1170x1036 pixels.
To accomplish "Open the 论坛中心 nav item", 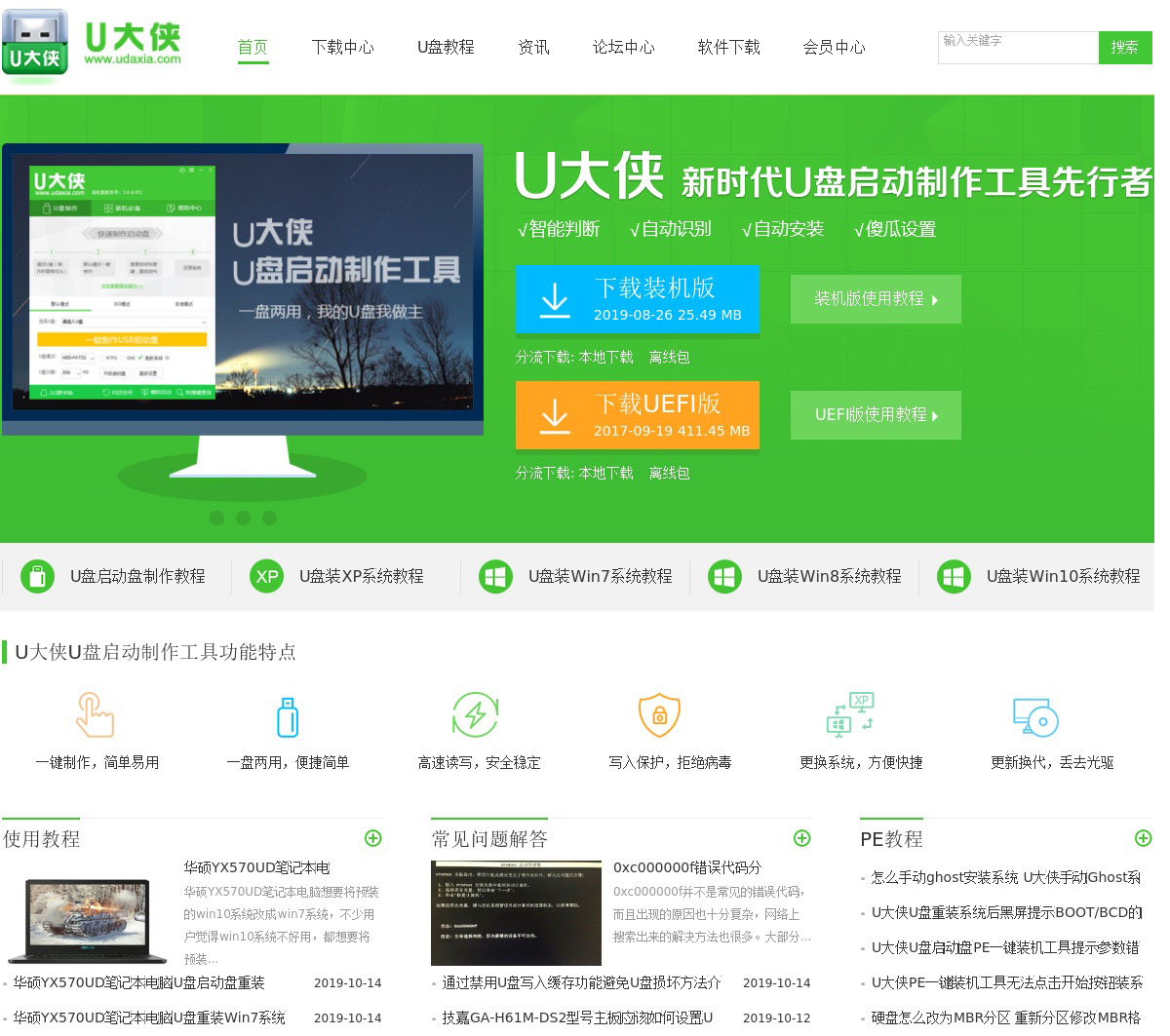I will [x=624, y=47].
